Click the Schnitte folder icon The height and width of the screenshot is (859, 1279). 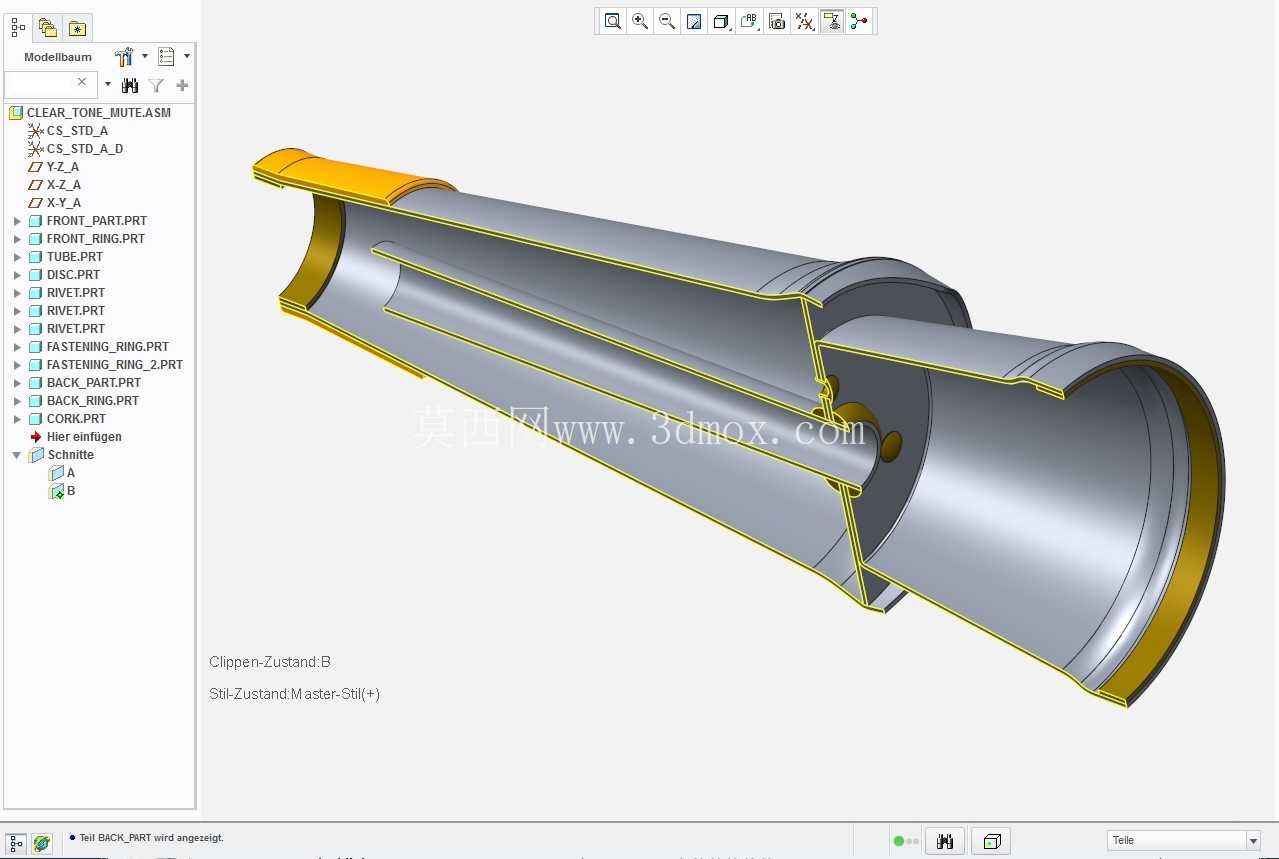(37, 455)
